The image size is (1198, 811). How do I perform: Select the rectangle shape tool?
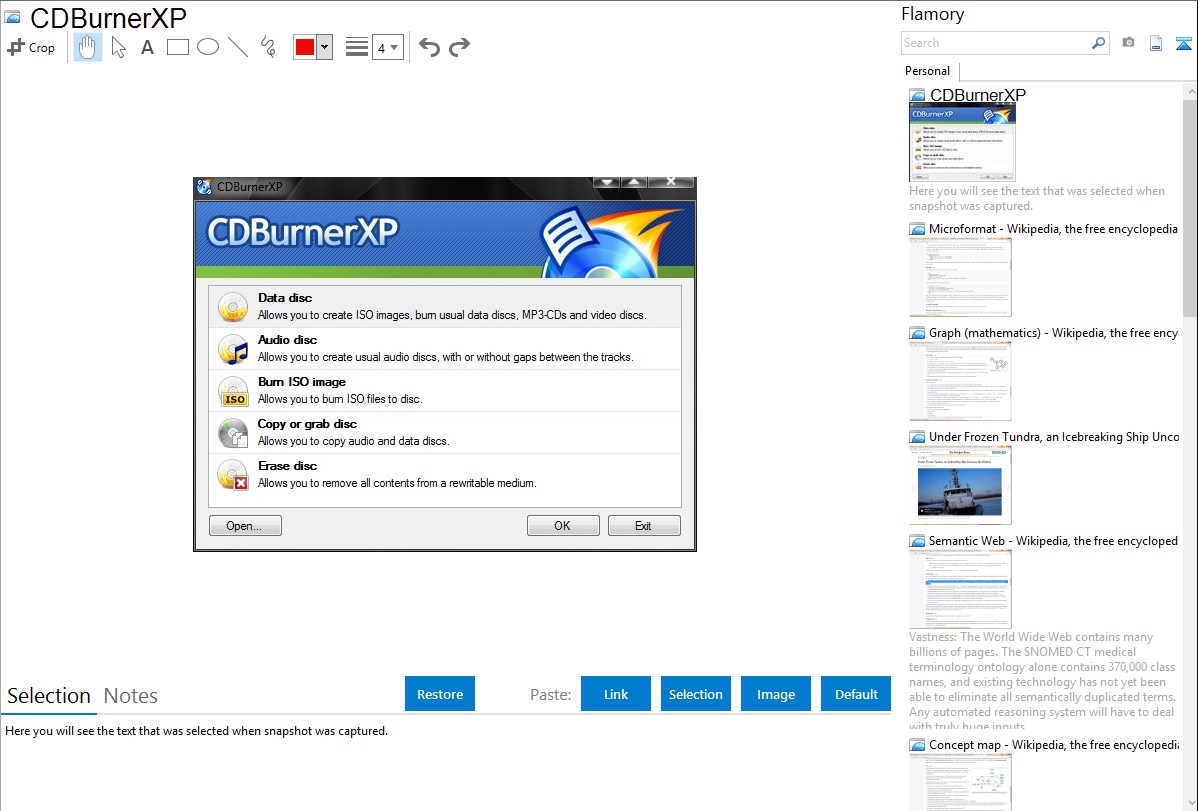(177, 47)
